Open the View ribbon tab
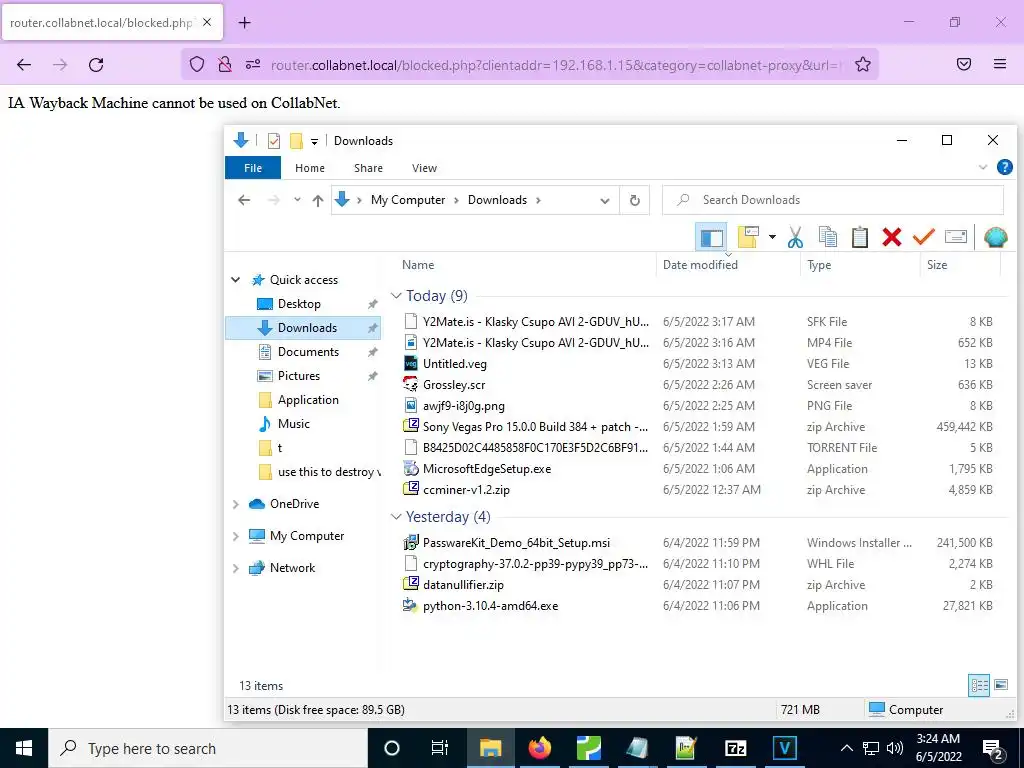 tap(424, 168)
